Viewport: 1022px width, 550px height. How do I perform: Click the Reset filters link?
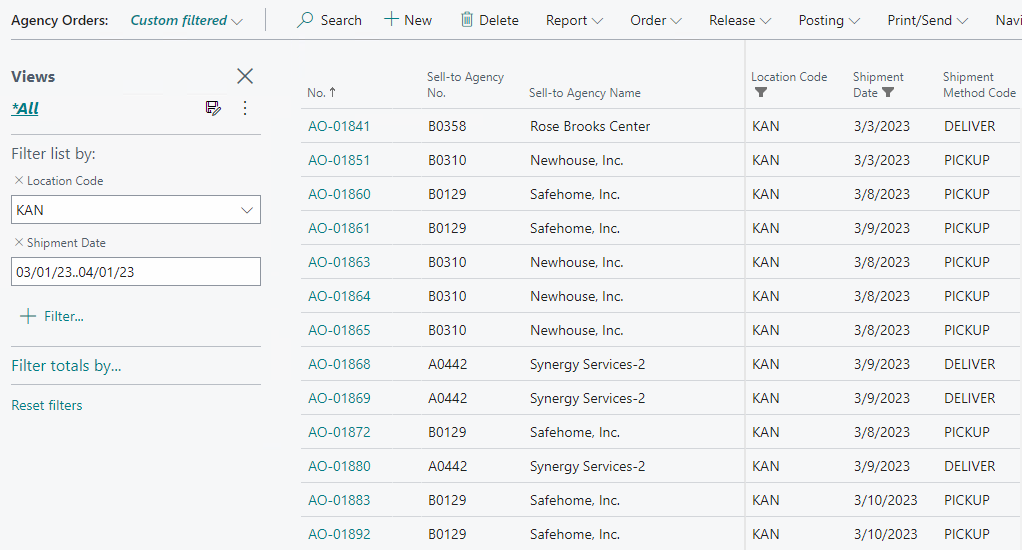[x=47, y=405]
